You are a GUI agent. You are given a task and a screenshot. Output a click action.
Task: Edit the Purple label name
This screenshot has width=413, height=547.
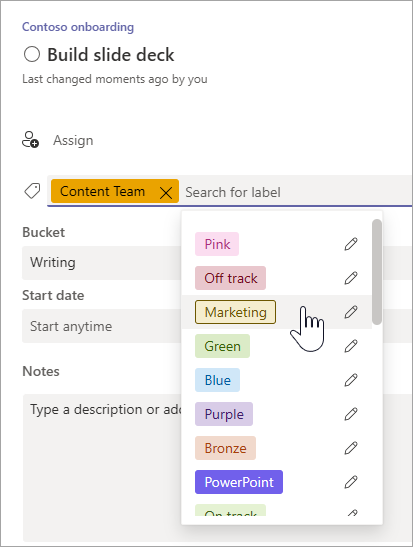(x=351, y=414)
